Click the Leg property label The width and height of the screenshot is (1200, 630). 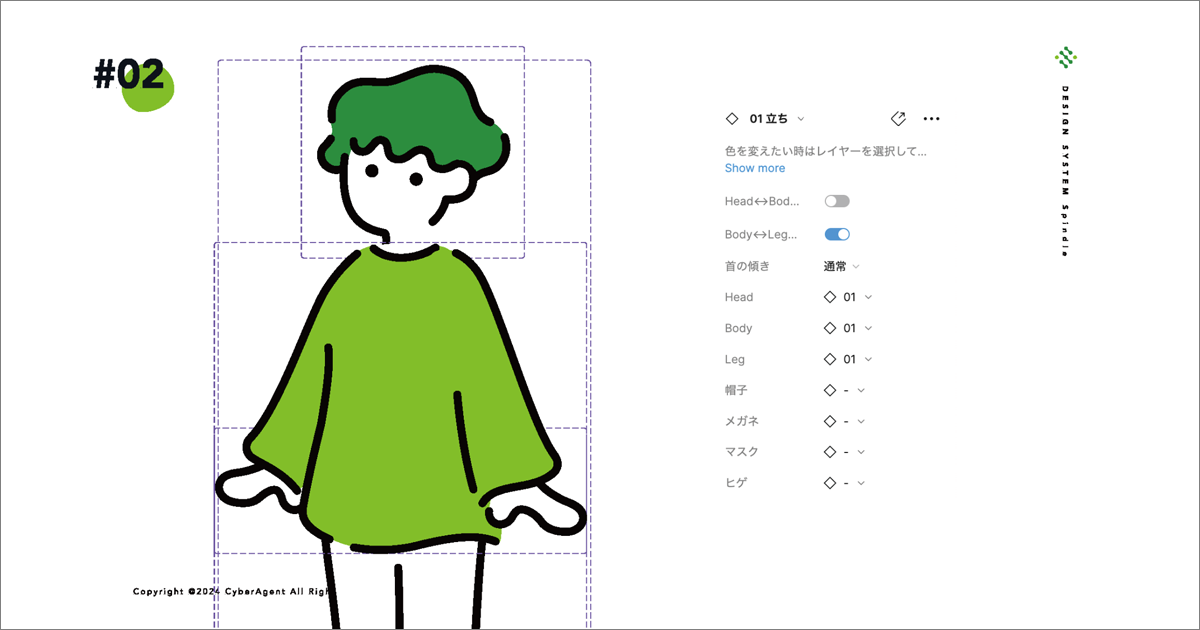[735, 359]
